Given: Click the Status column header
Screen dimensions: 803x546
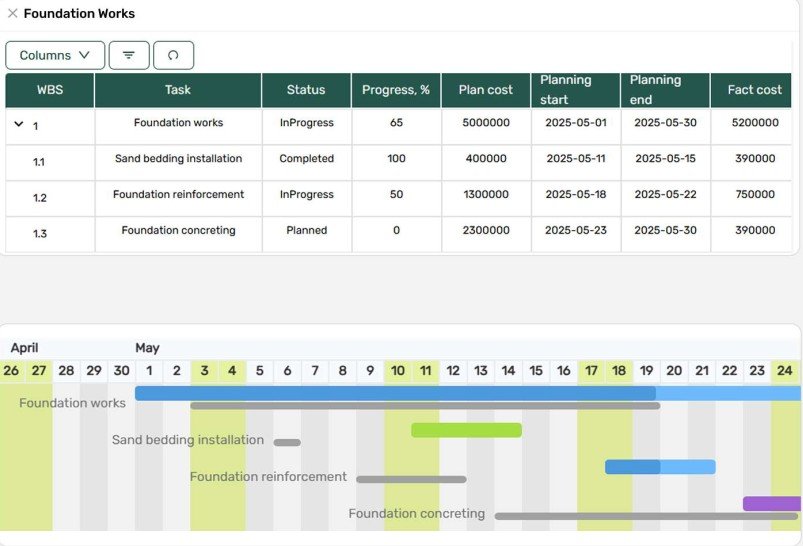Looking at the screenshot, I should tap(306, 90).
